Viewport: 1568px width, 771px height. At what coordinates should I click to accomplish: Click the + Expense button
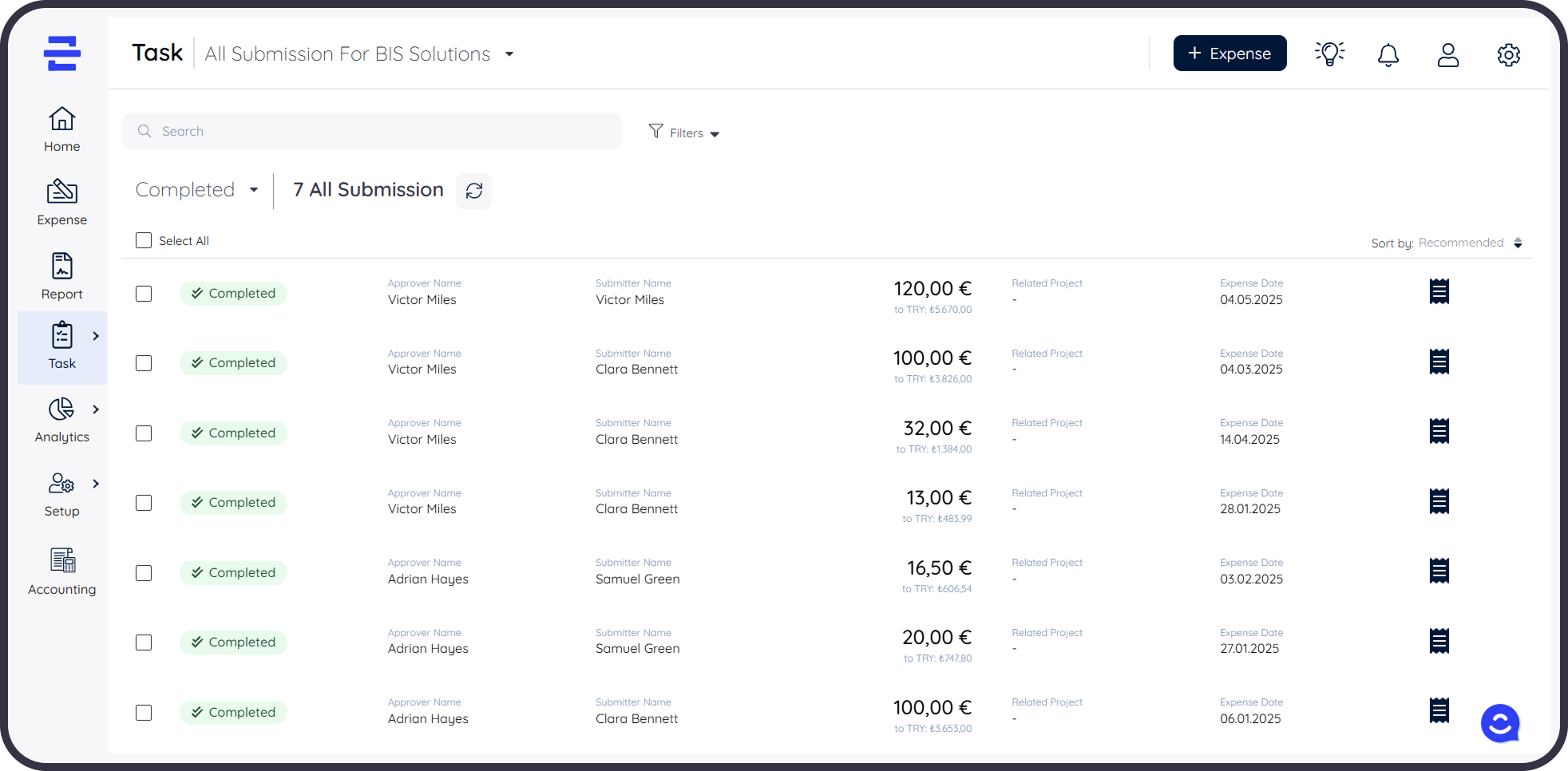click(x=1229, y=53)
